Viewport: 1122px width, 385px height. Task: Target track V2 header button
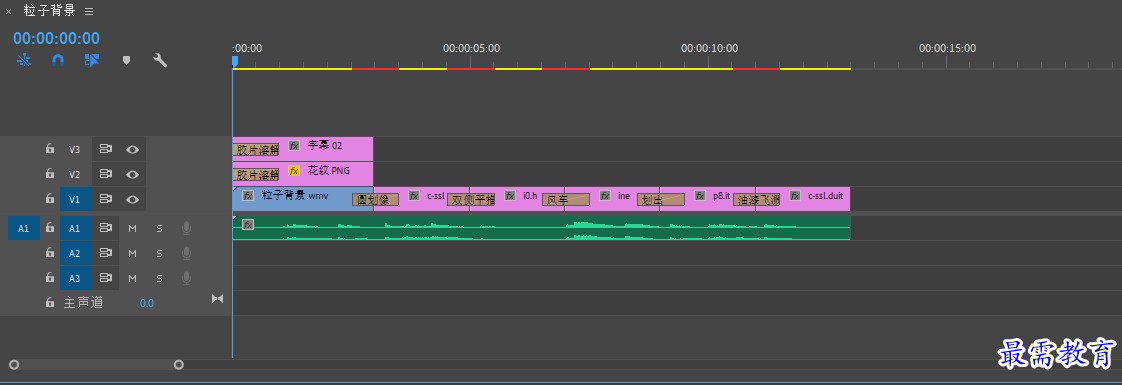point(75,174)
